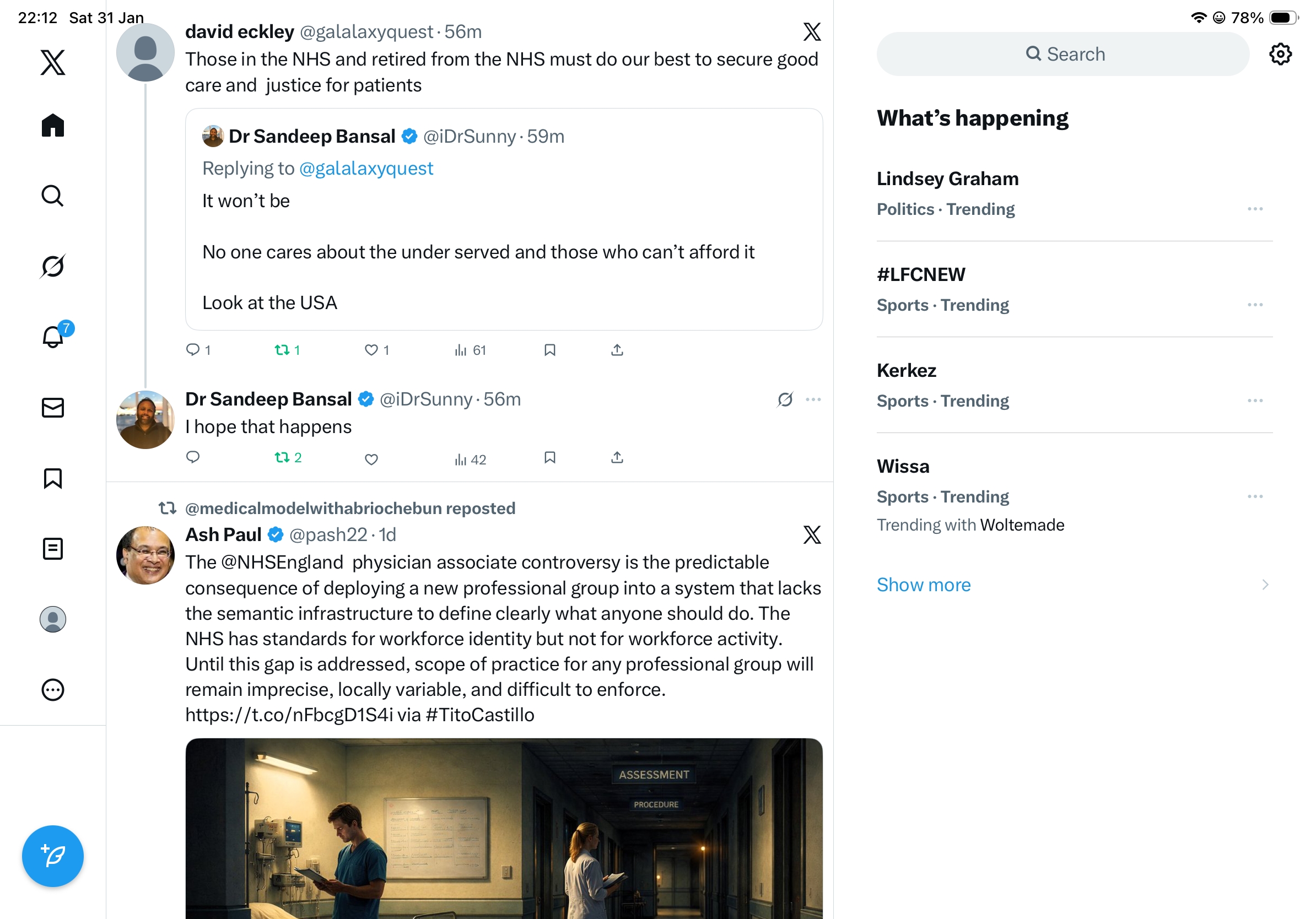Expand Show more trends chevron

pyautogui.click(x=1265, y=585)
